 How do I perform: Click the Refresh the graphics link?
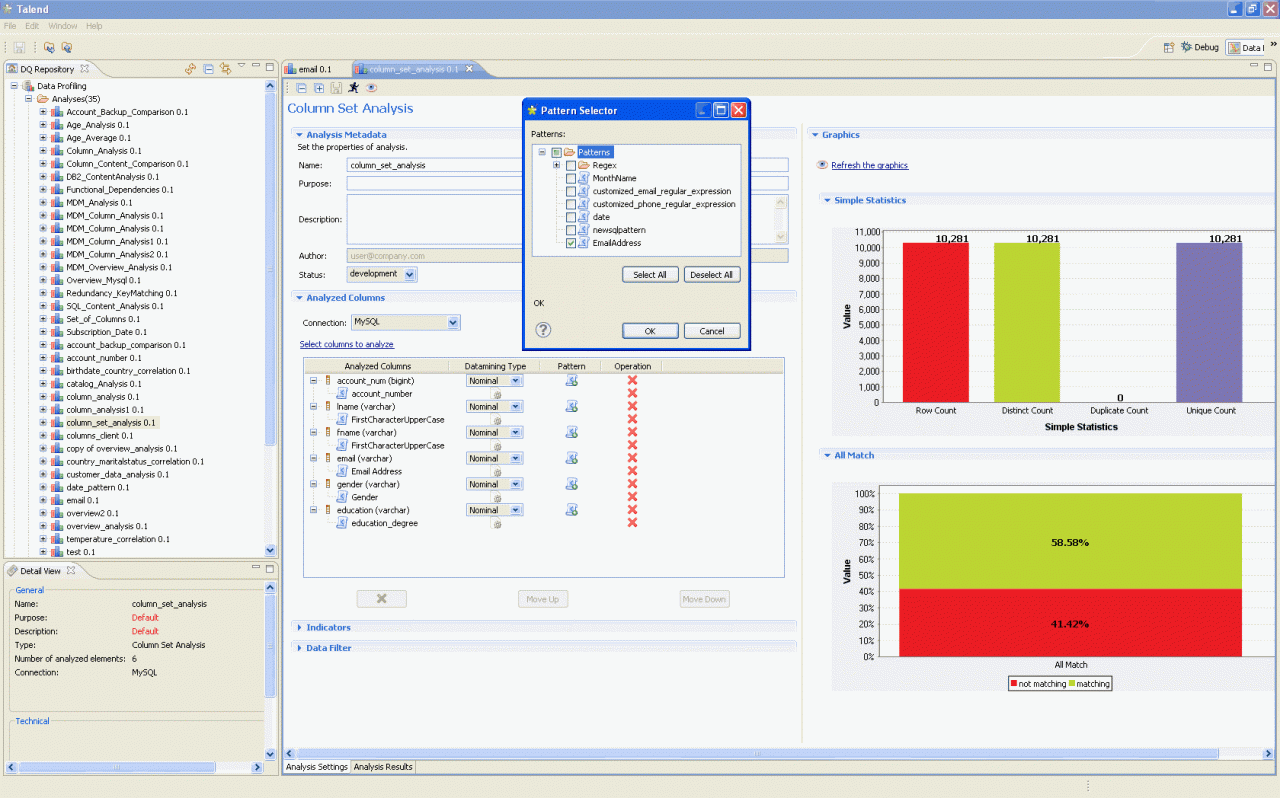click(869, 165)
